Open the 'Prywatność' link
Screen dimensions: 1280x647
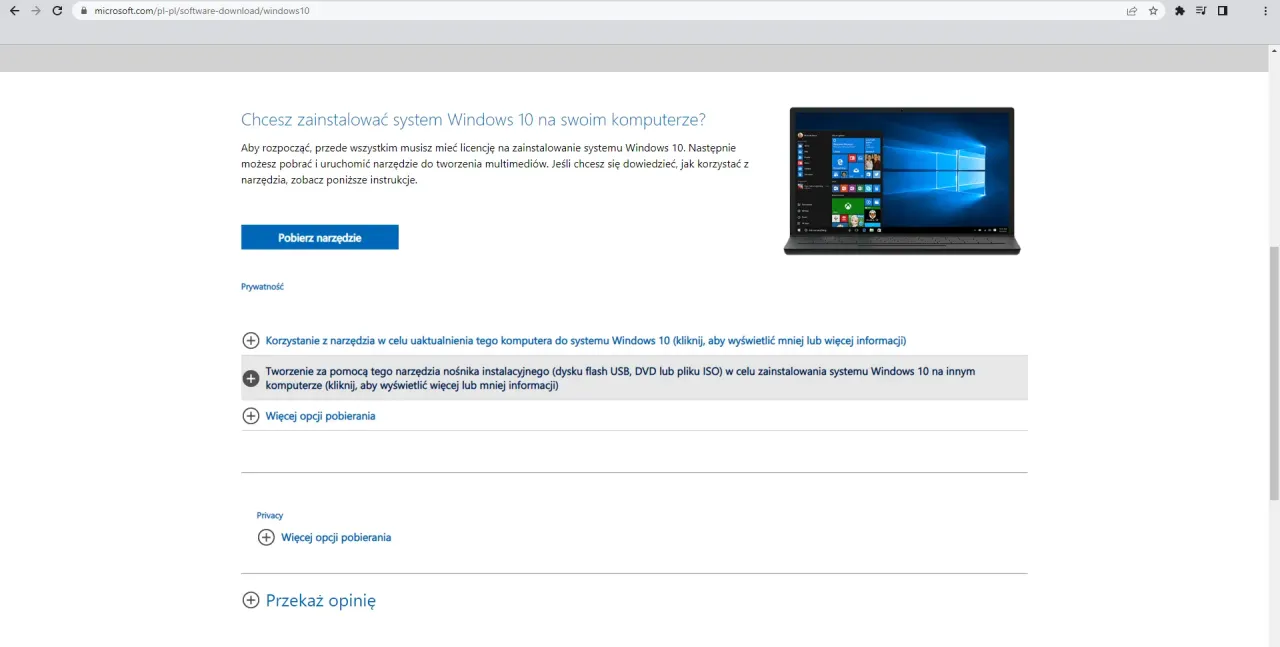pyautogui.click(x=262, y=286)
